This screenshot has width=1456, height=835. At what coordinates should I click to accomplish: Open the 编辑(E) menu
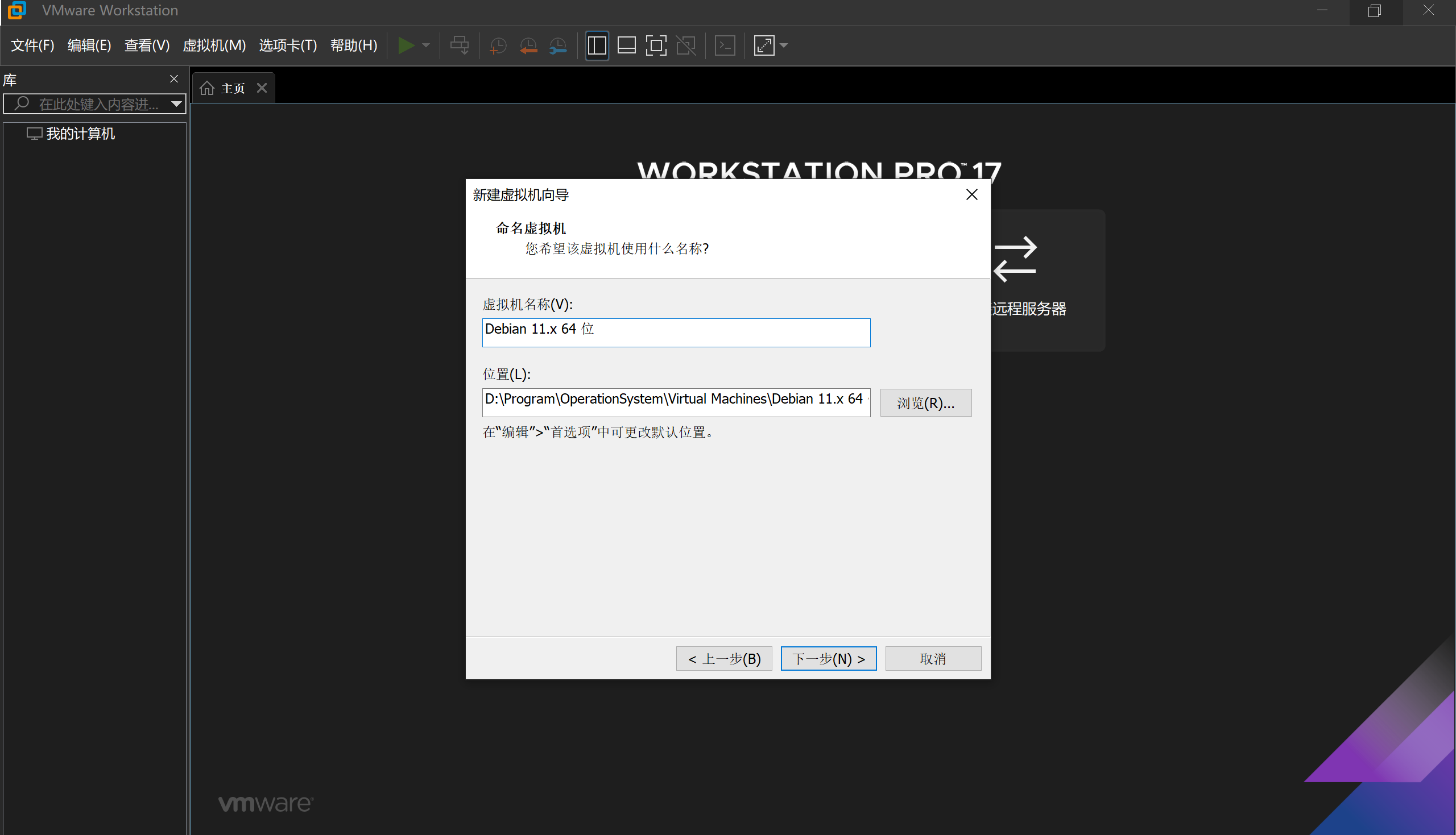[x=89, y=45]
